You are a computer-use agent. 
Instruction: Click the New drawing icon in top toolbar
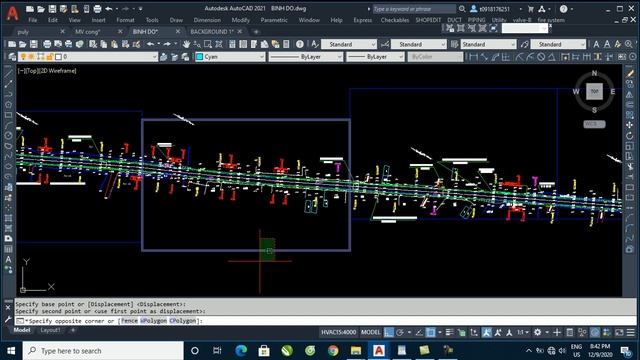[x=30, y=9]
